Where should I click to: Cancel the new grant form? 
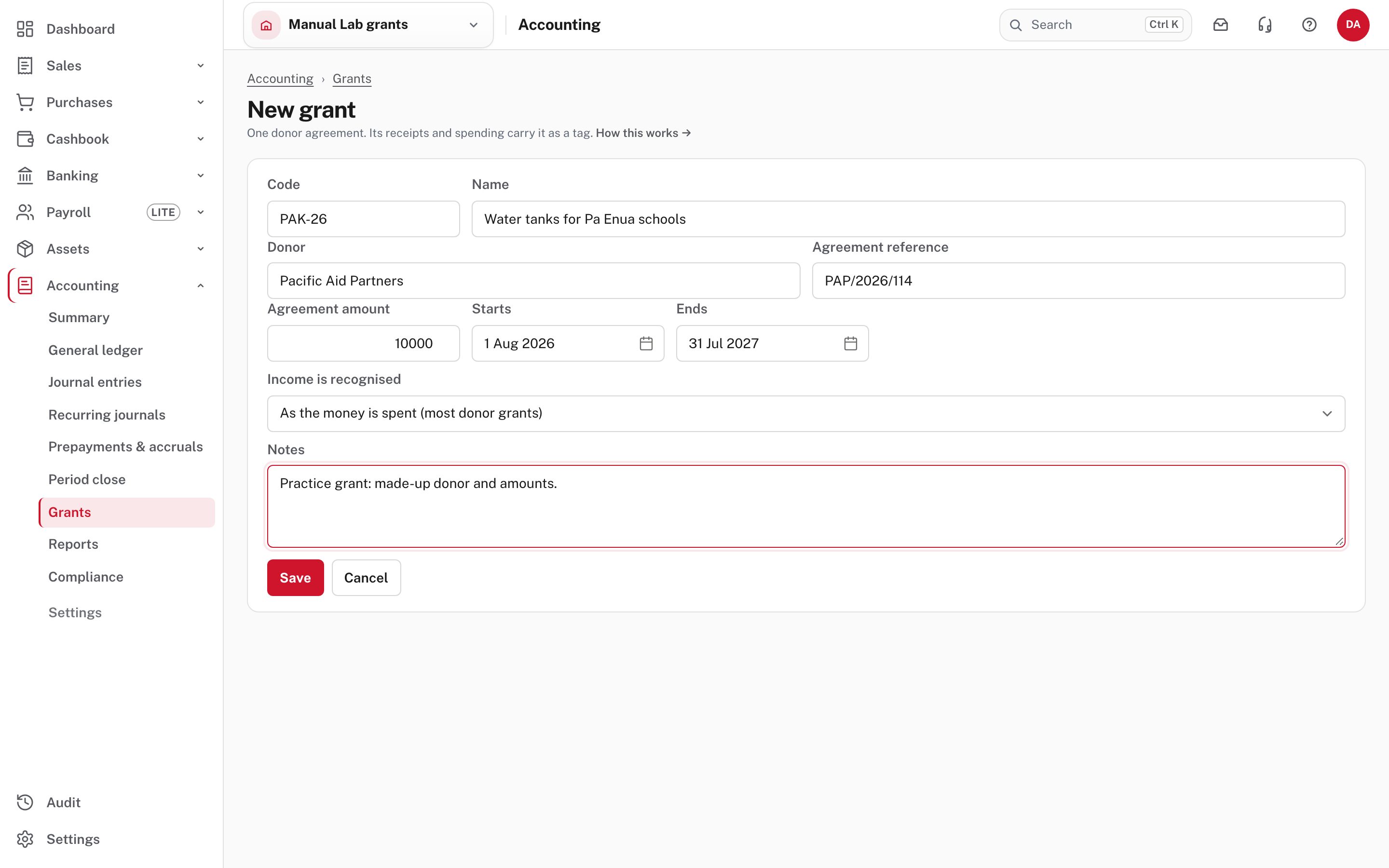click(366, 578)
